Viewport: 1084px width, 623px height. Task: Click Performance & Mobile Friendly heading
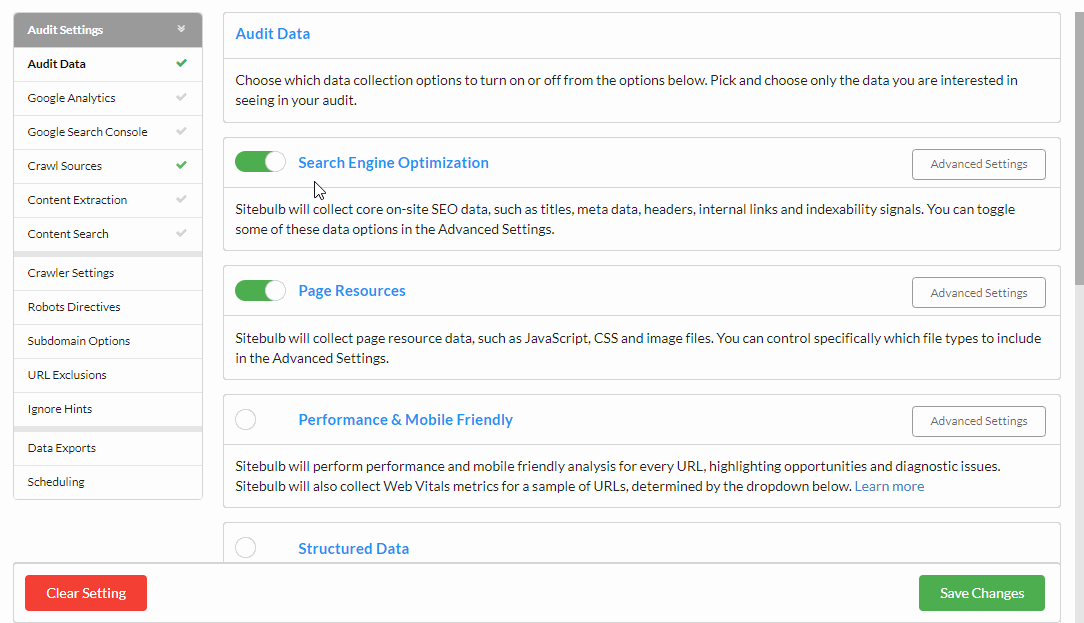coord(406,420)
